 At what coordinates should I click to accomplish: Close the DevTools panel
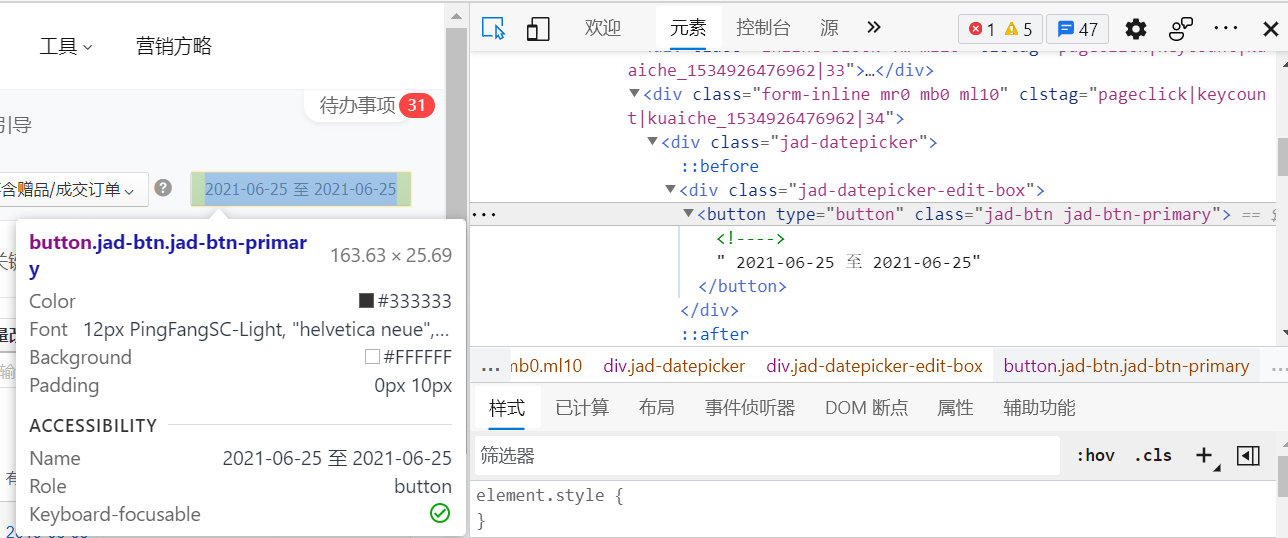[1270, 28]
